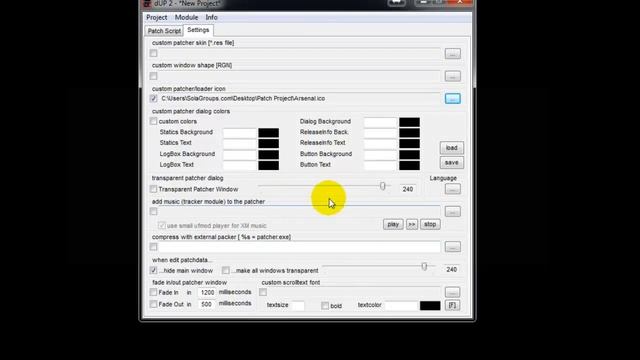
Task: Click the Arsenal.ico icon path field
Action: (x=299, y=98)
